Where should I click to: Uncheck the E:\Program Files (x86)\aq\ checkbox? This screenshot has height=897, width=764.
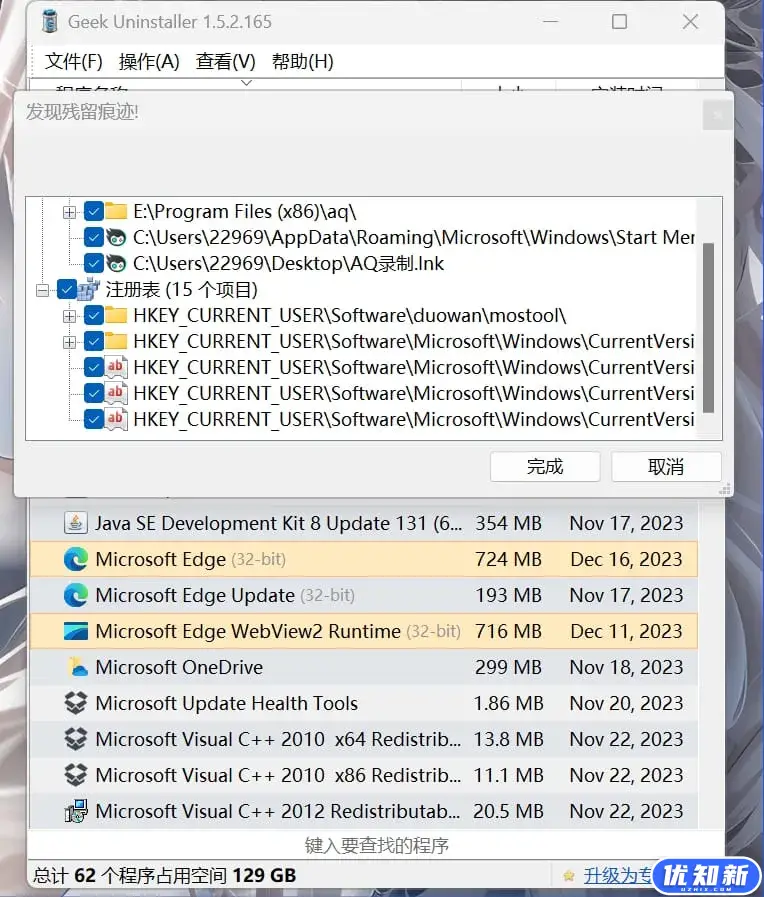(x=94, y=212)
